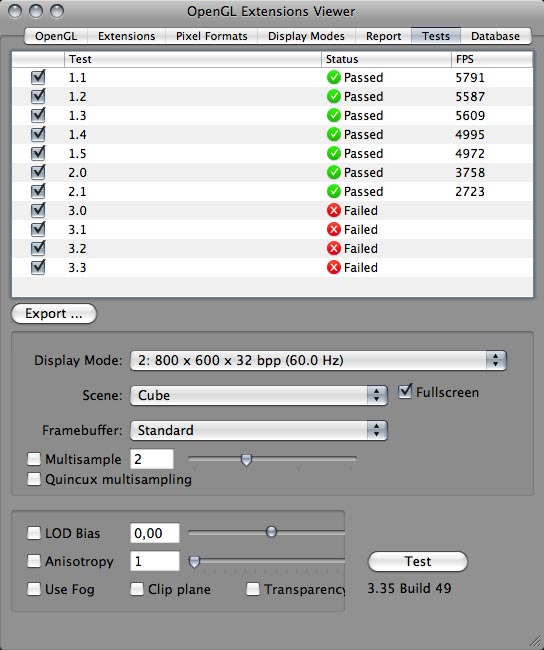Click the 3.35 Build 49 version text
The width and height of the screenshot is (544, 650).
pos(409,588)
